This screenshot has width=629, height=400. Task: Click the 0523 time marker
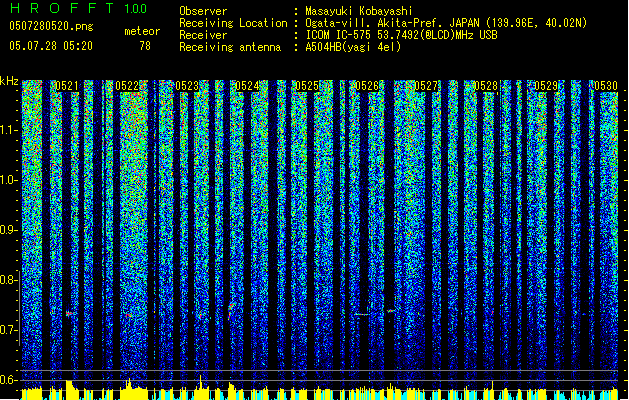[187, 86]
